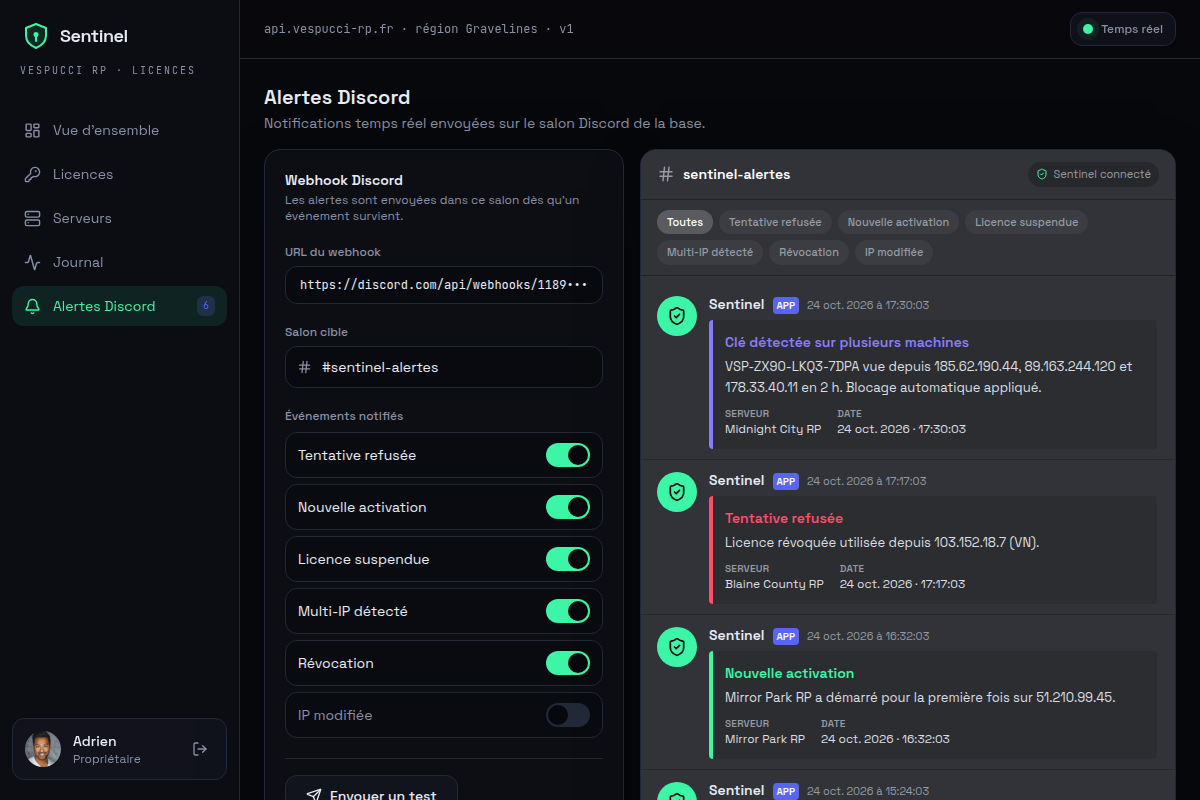Click the logout icon next to Adrien
The height and width of the screenshot is (800, 1200).
pos(200,749)
